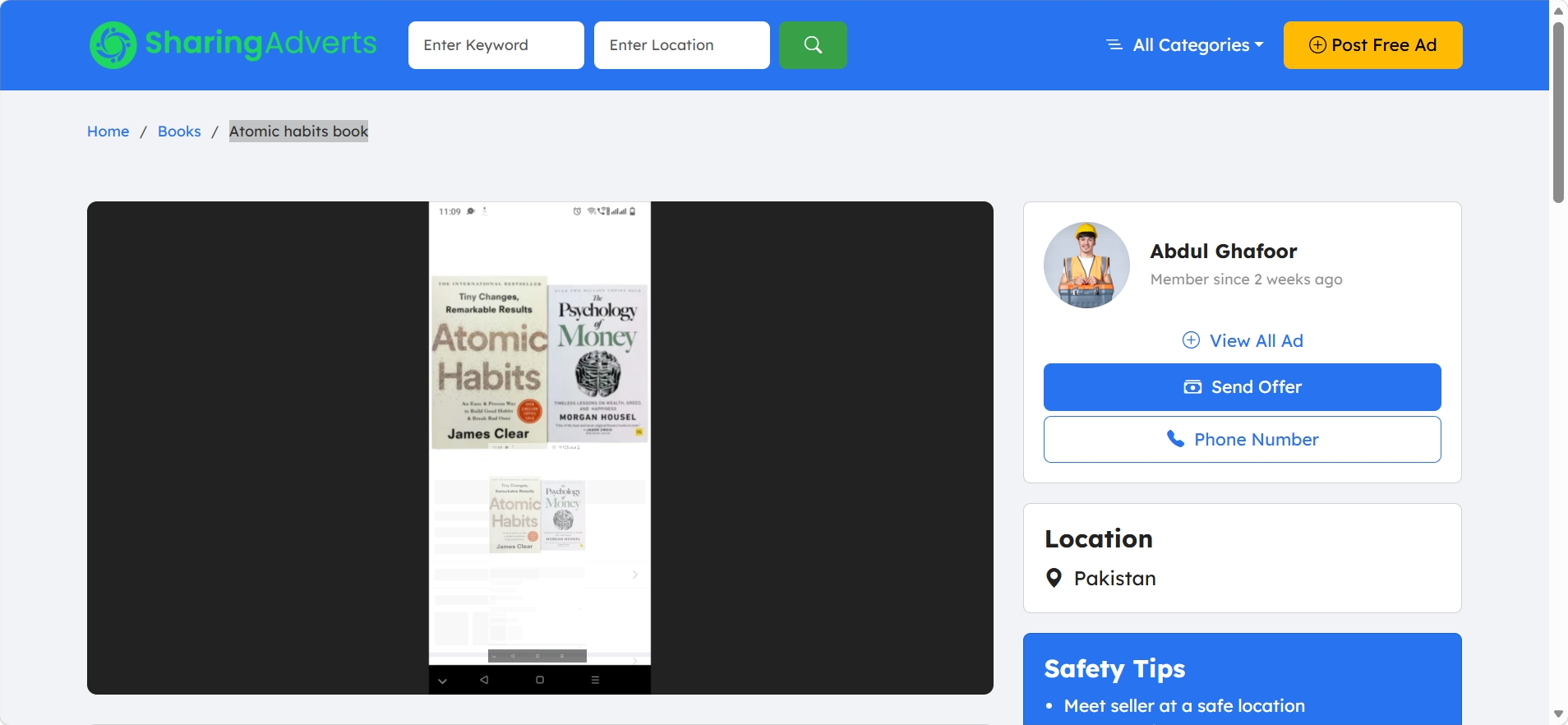Open the Books breadcrumb link

[x=179, y=132]
